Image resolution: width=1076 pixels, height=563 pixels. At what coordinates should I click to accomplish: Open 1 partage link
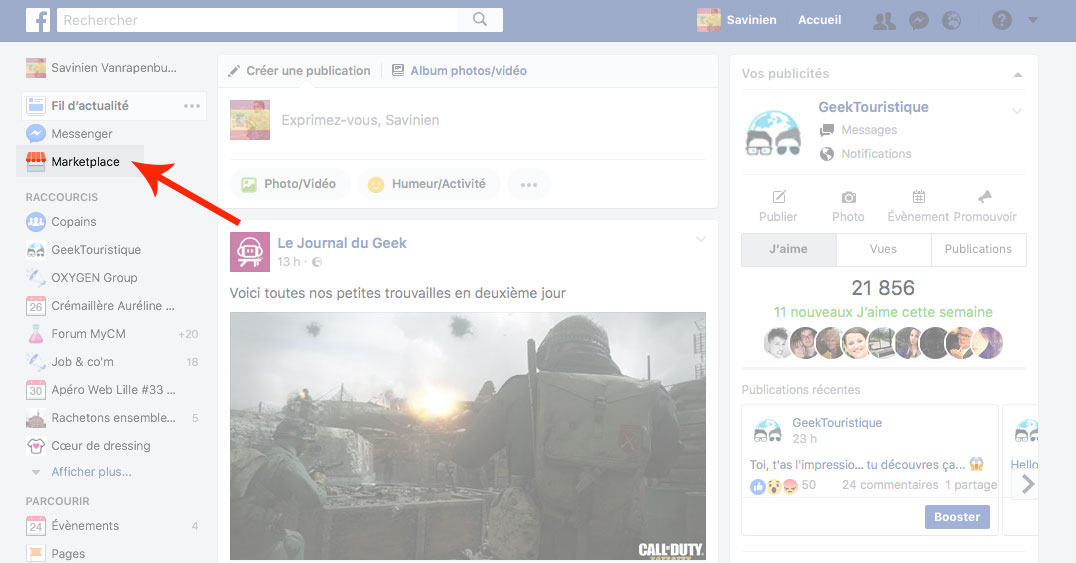971,485
